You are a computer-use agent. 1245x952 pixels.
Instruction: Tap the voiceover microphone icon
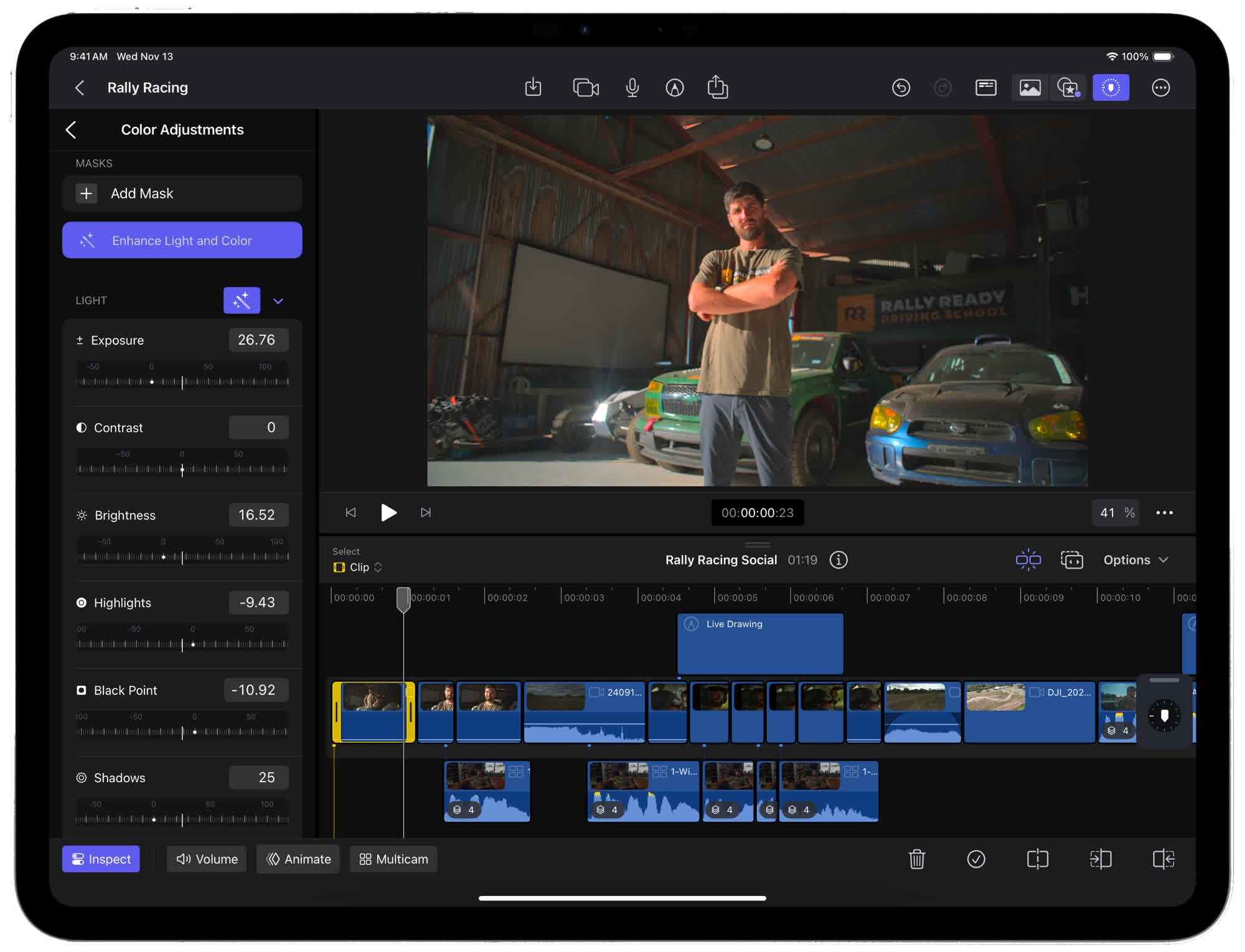click(x=632, y=88)
